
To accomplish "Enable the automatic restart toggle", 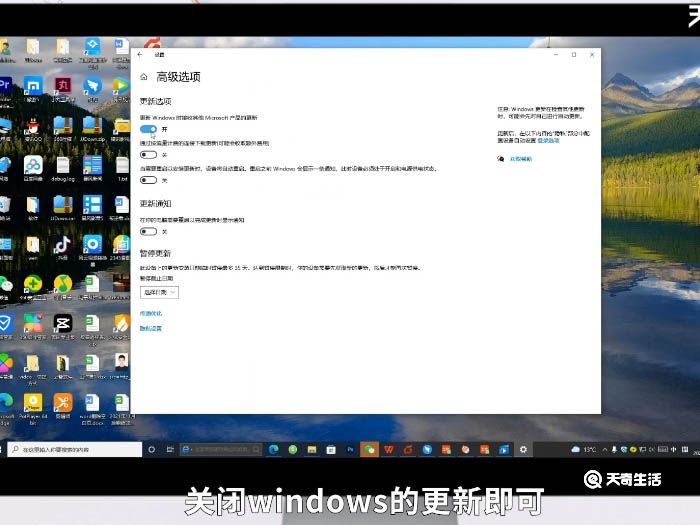I will (148, 180).
